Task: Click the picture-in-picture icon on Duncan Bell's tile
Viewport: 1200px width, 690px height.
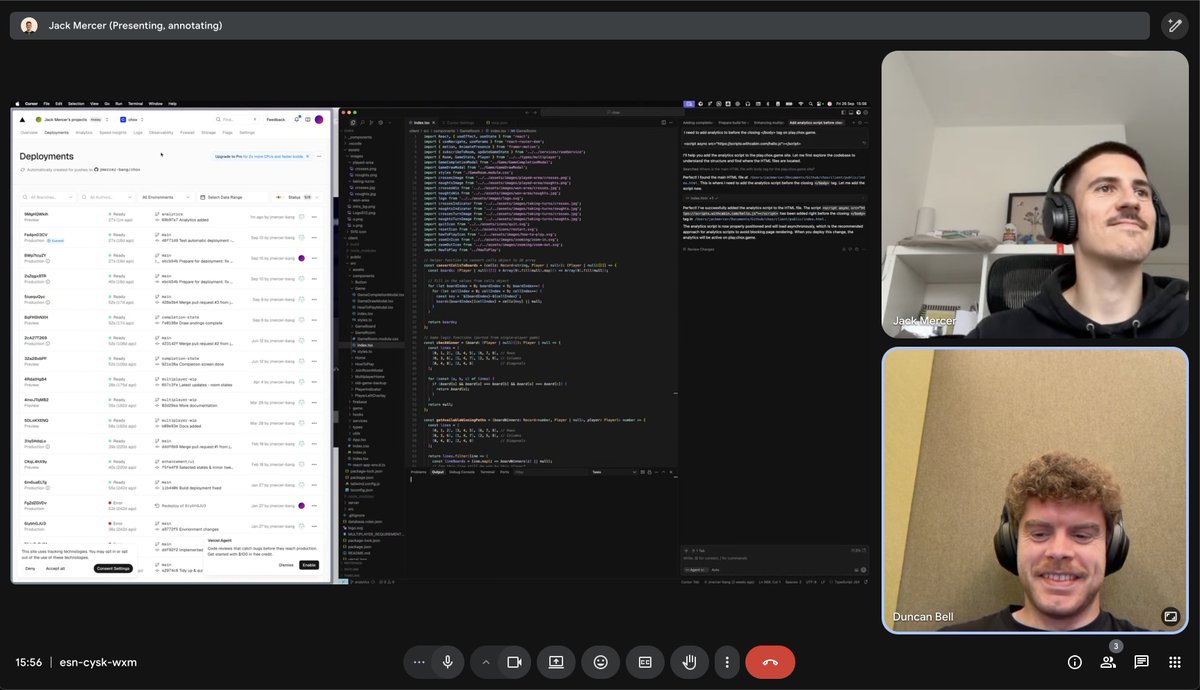Action: 1170,616
